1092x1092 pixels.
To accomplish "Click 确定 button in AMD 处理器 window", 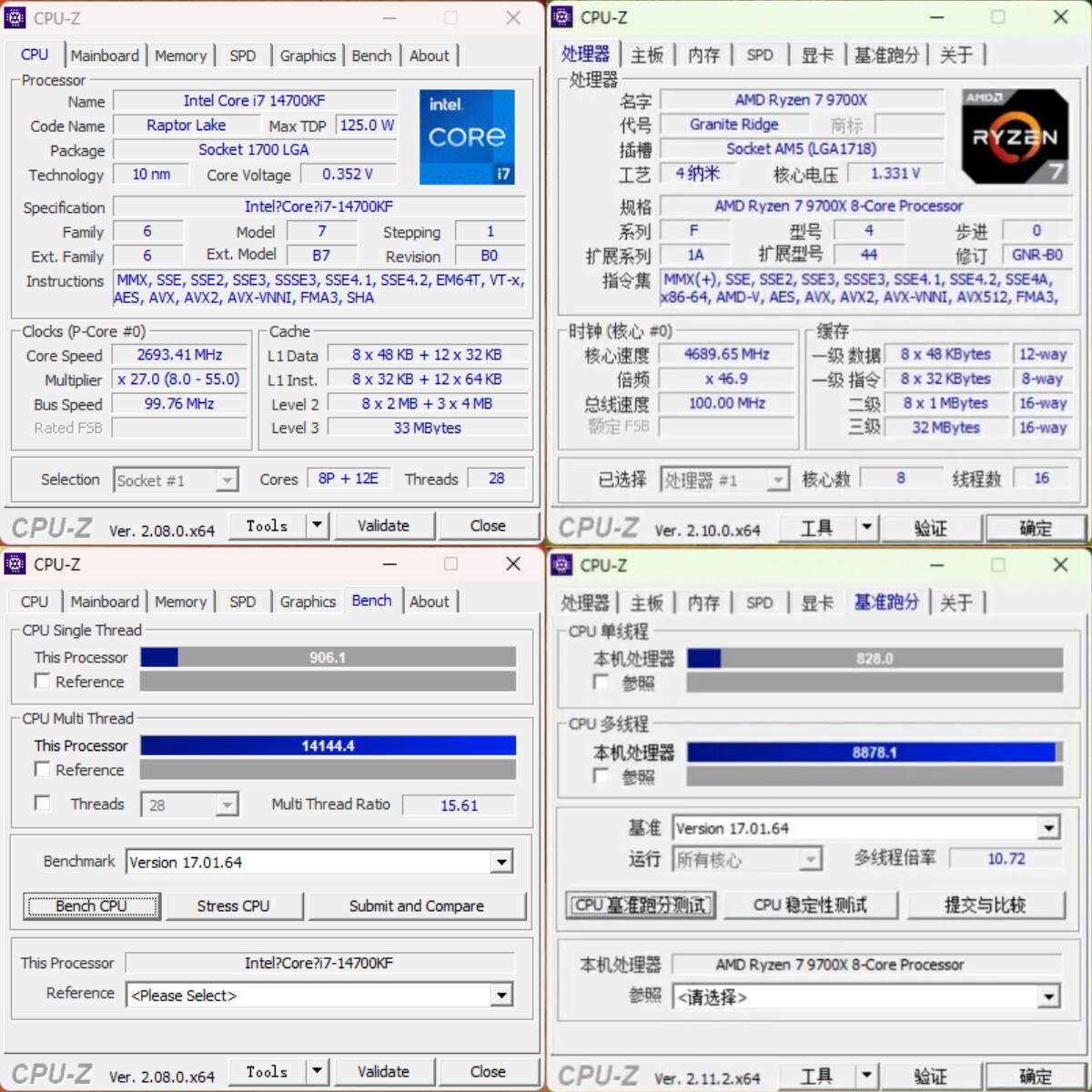I will [x=1036, y=528].
